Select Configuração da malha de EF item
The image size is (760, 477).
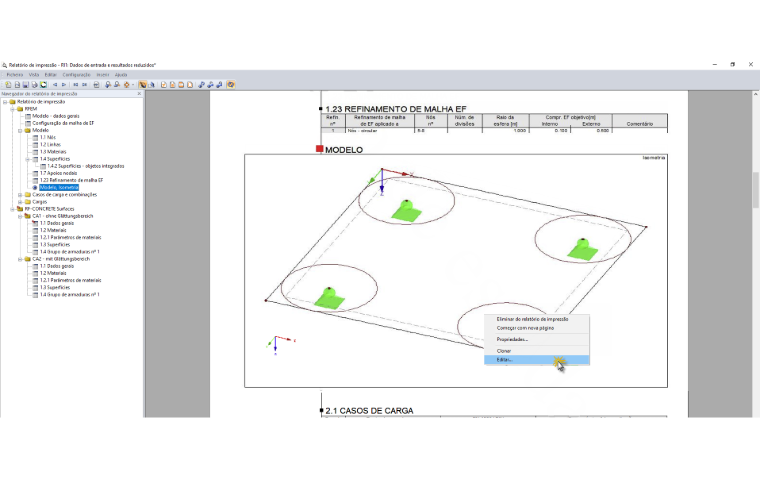coord(63,123)
